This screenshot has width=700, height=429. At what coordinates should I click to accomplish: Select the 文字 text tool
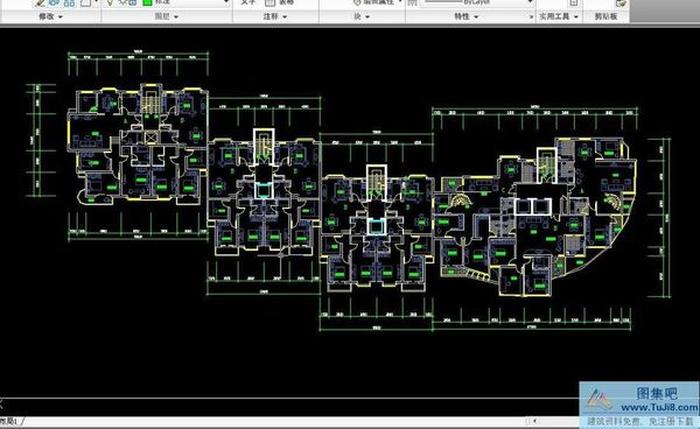[250, 3]
